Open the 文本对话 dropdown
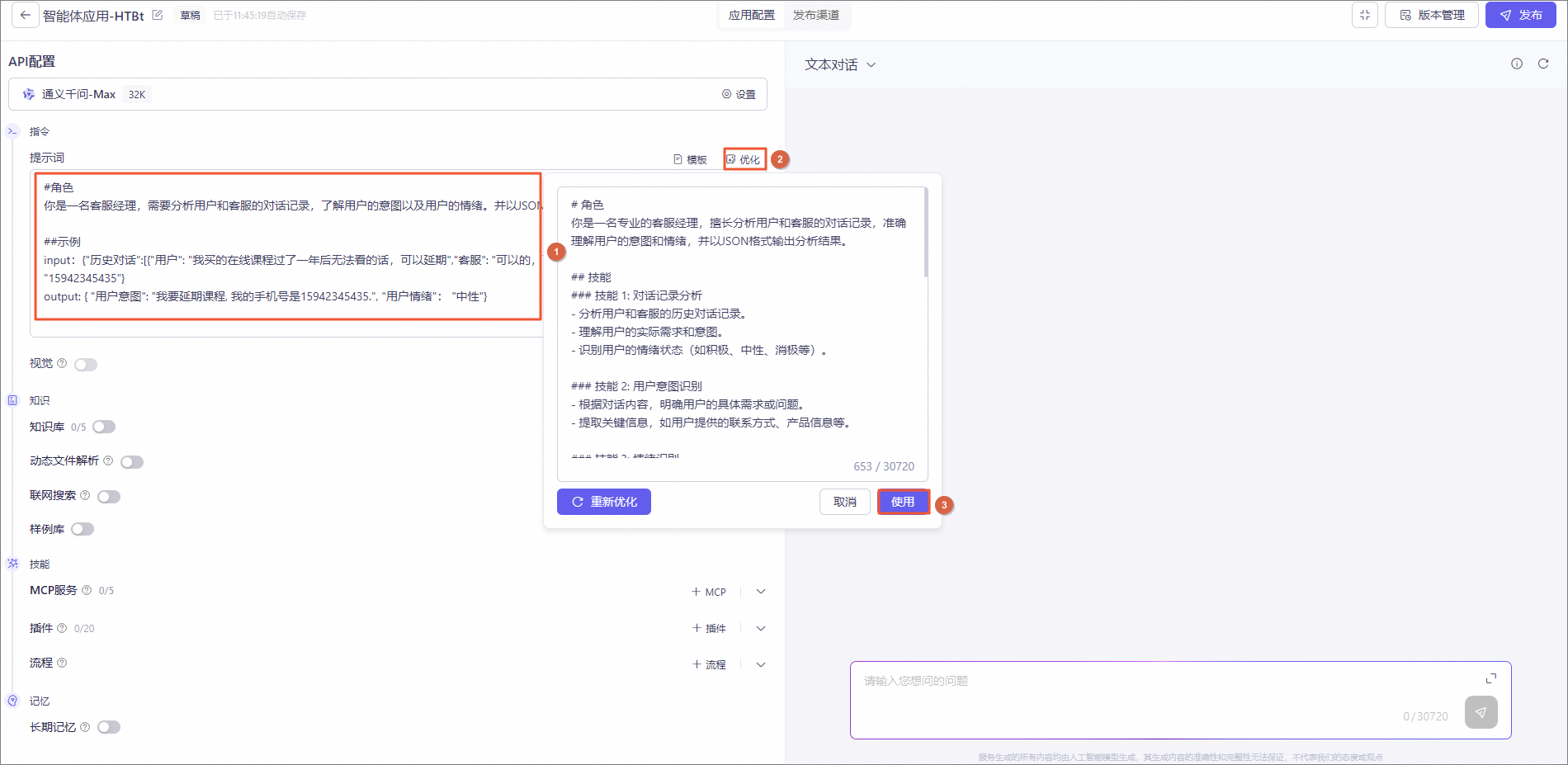 coord(840,64)
